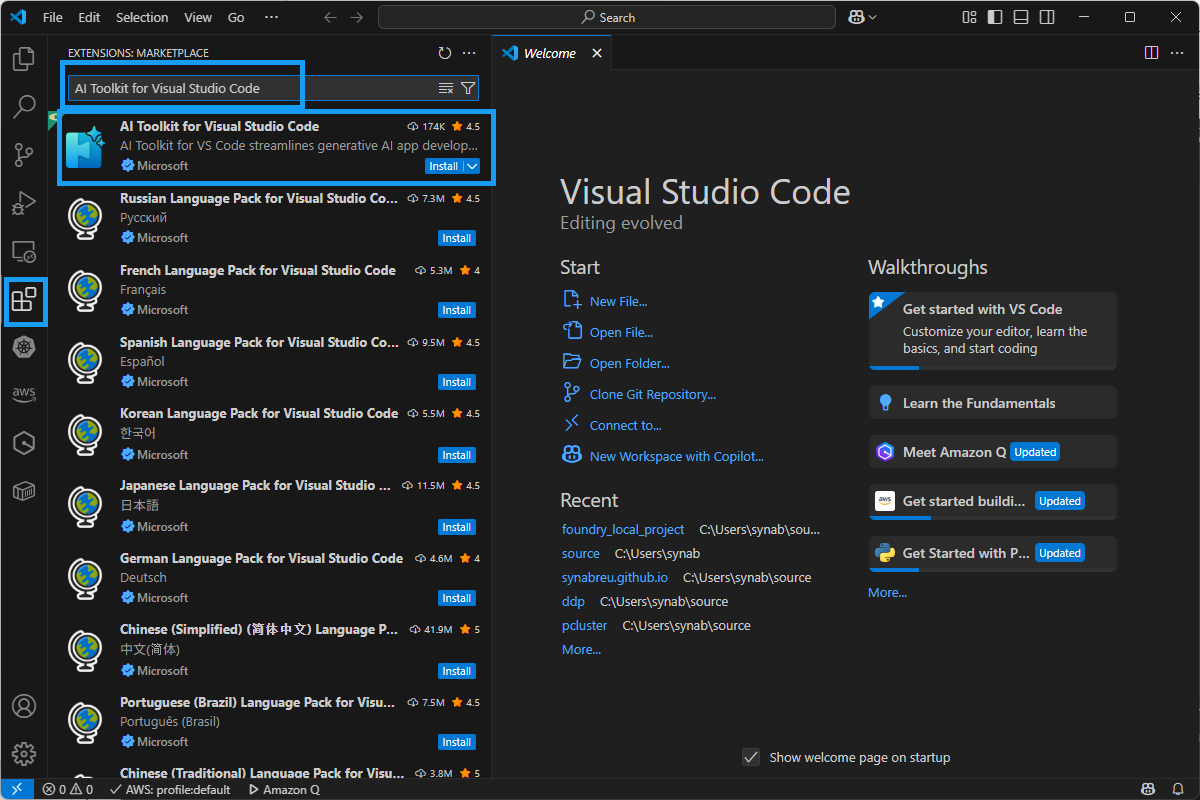This screenshot has width=1200, height=800.
Task: Open the View menu
Action: (198, 17)
